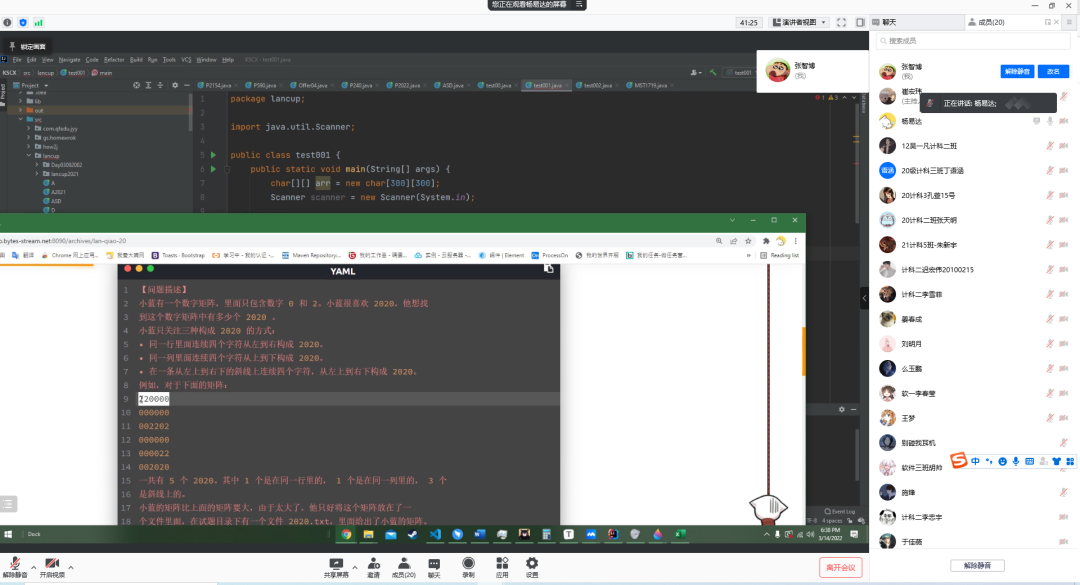Open the File menu in IntelliJ
Screen dimensions: 1080x585
[17, 60]
